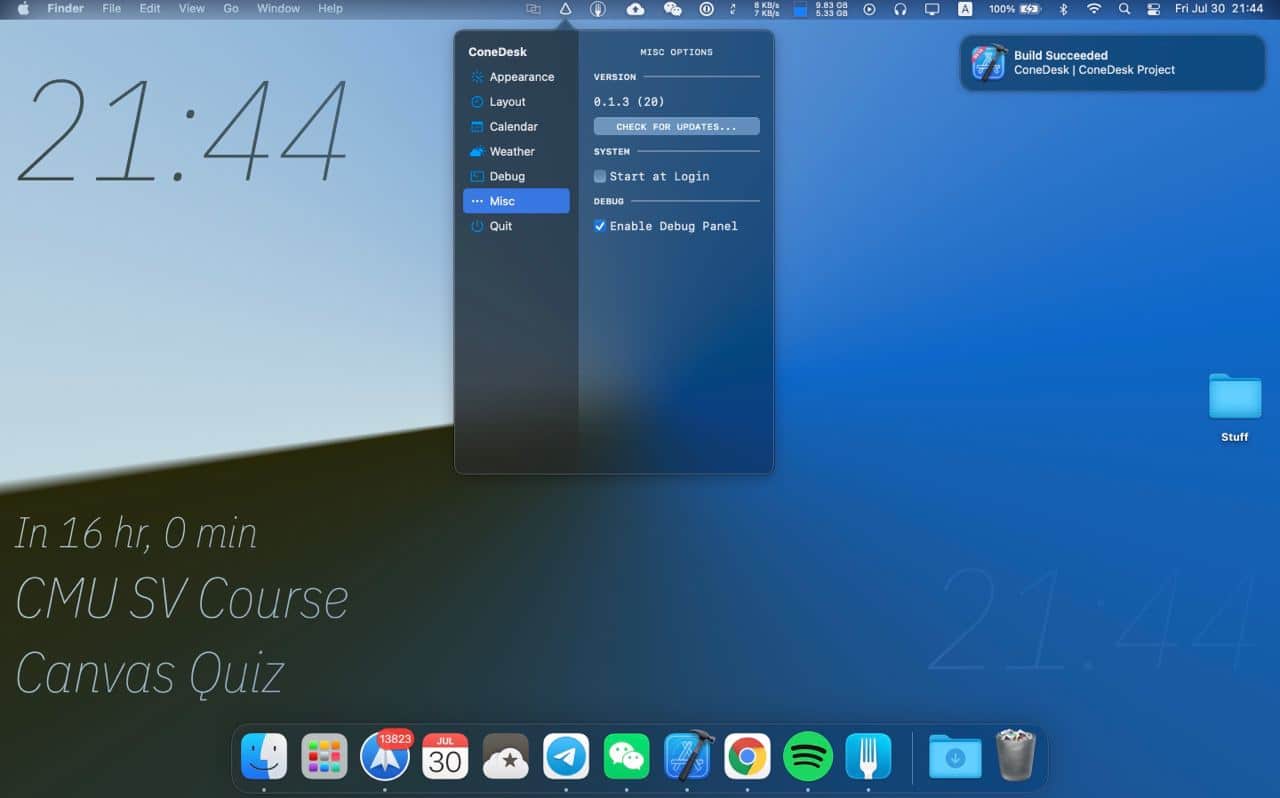Open Spotlight search icon
1280x798 pixels.
click(x=1124, y=9)
